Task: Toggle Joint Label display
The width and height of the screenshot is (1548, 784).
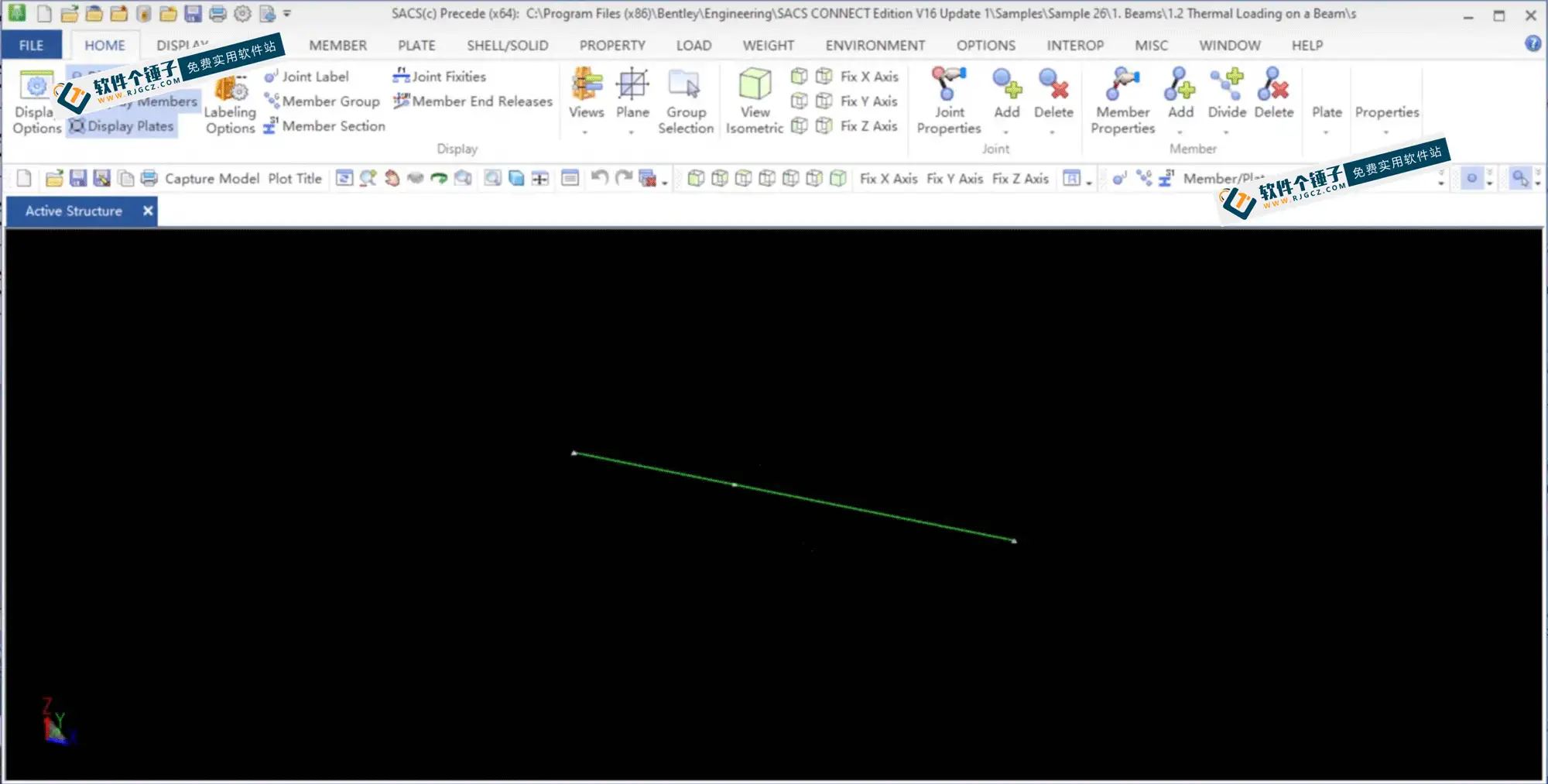Action: tap(307, 77)
